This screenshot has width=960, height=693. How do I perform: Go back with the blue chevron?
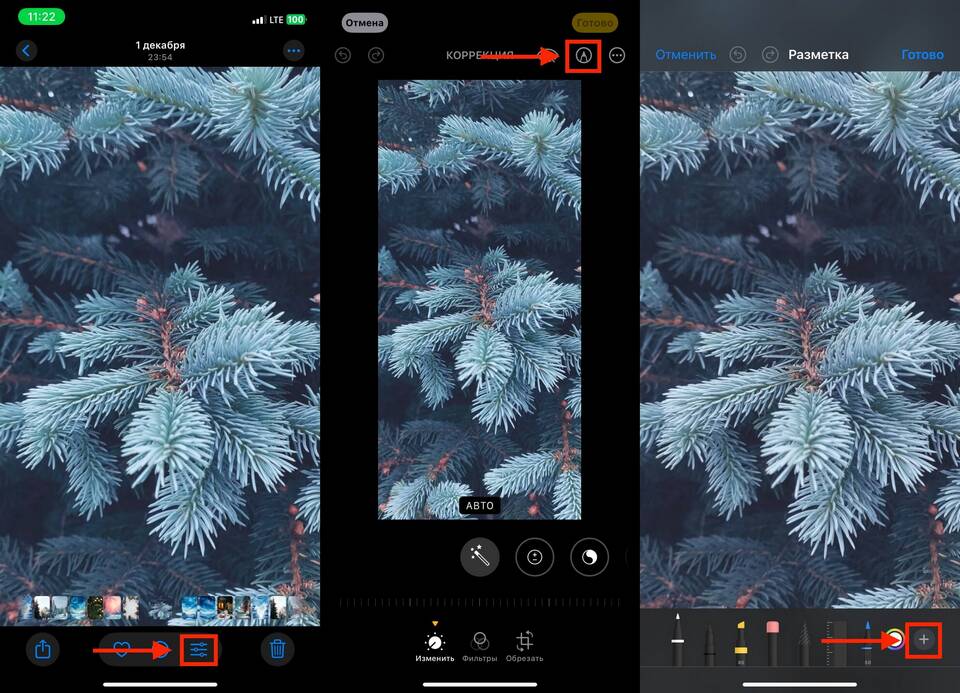[x=26, y=50]
